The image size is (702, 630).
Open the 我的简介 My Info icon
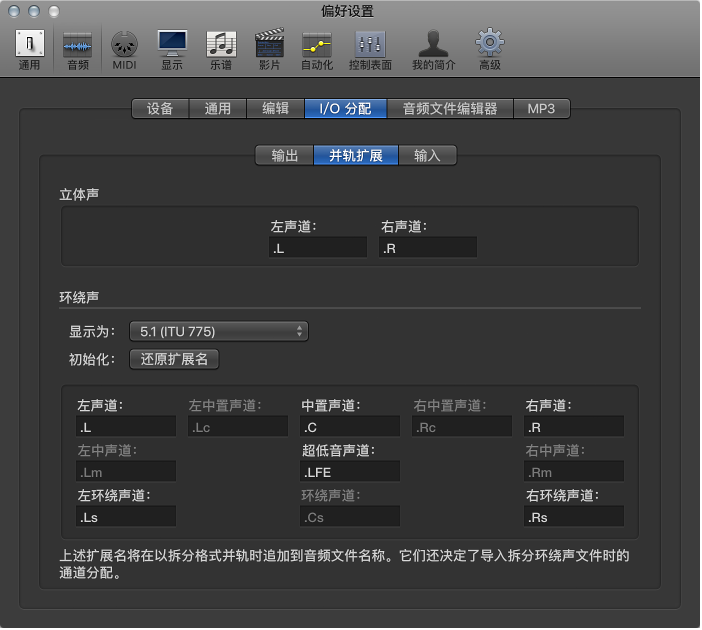pos(433,50)
